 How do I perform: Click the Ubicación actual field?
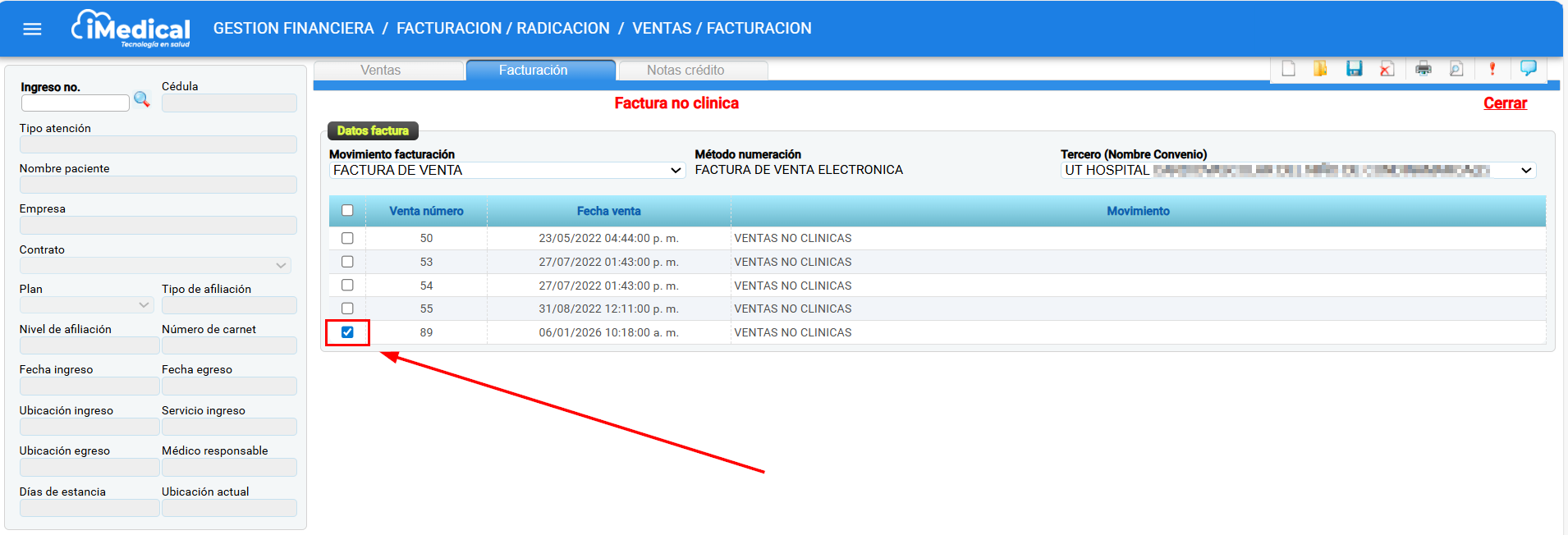click(229, 508)
